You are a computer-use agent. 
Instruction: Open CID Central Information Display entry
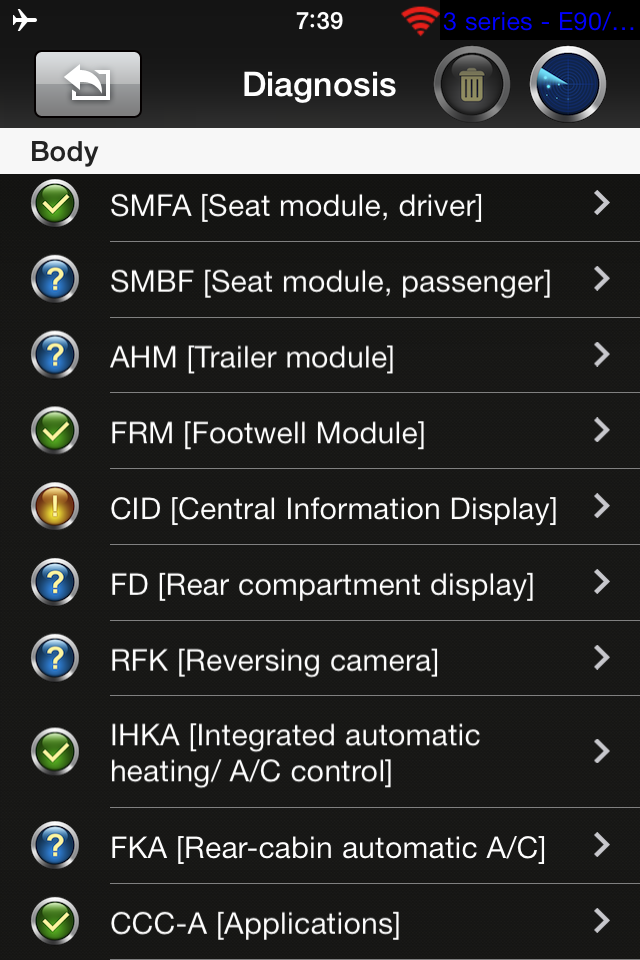pos(333,508)
